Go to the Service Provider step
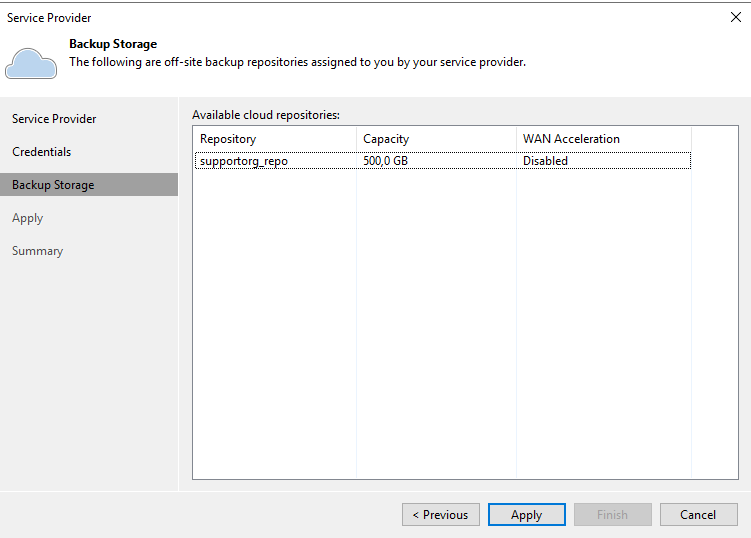The width and height of the screenshot is (751, 538). [54, 119]
